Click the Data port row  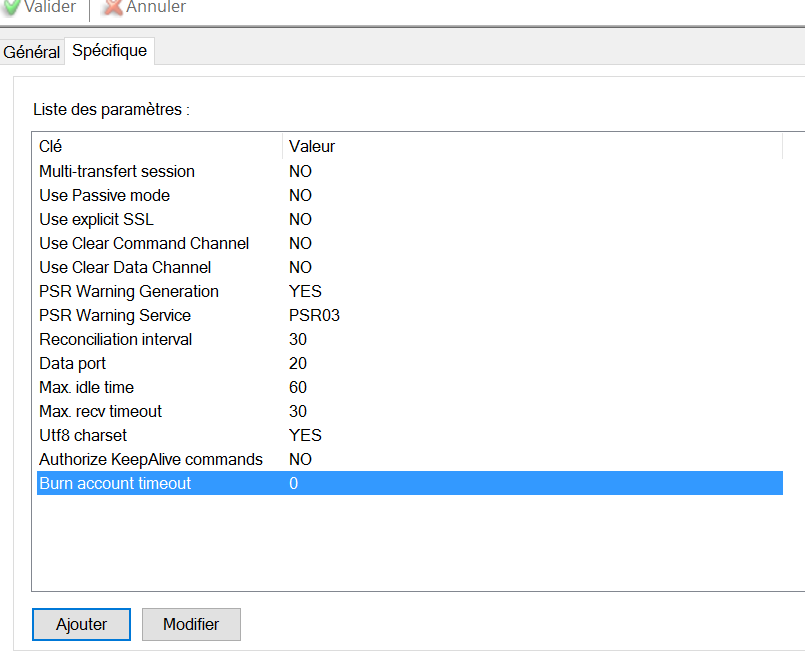coord(73,364)
